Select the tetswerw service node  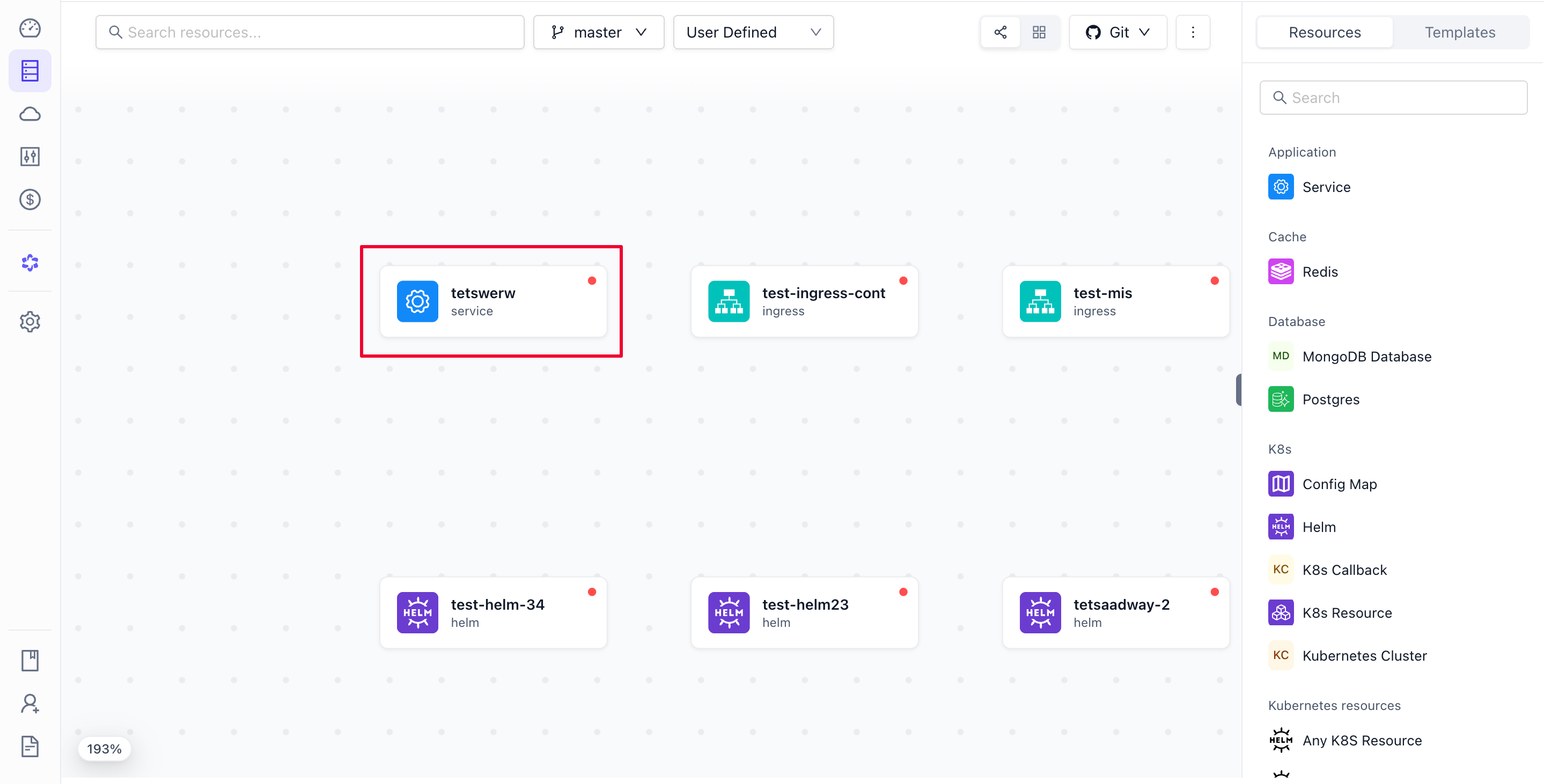(x=493, y=301)
